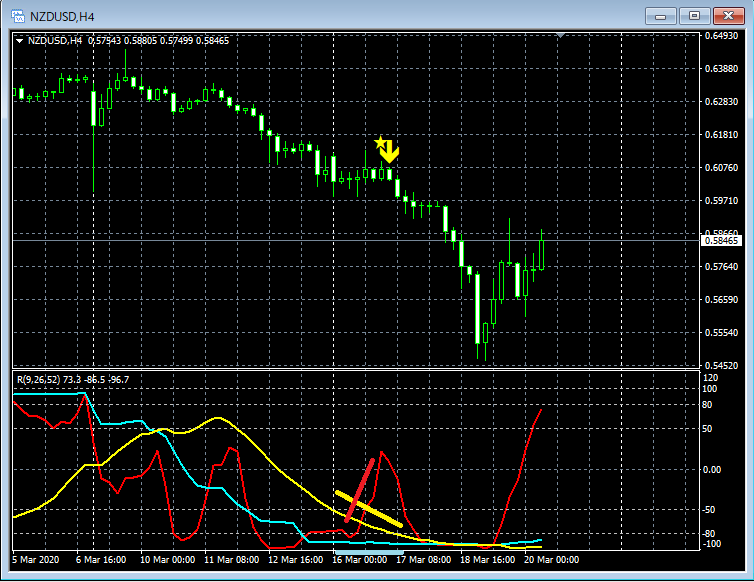Screen dimensions: 754x582
Task: Click the 0.64930 price scale label
Action: click(x=721, y=36)
